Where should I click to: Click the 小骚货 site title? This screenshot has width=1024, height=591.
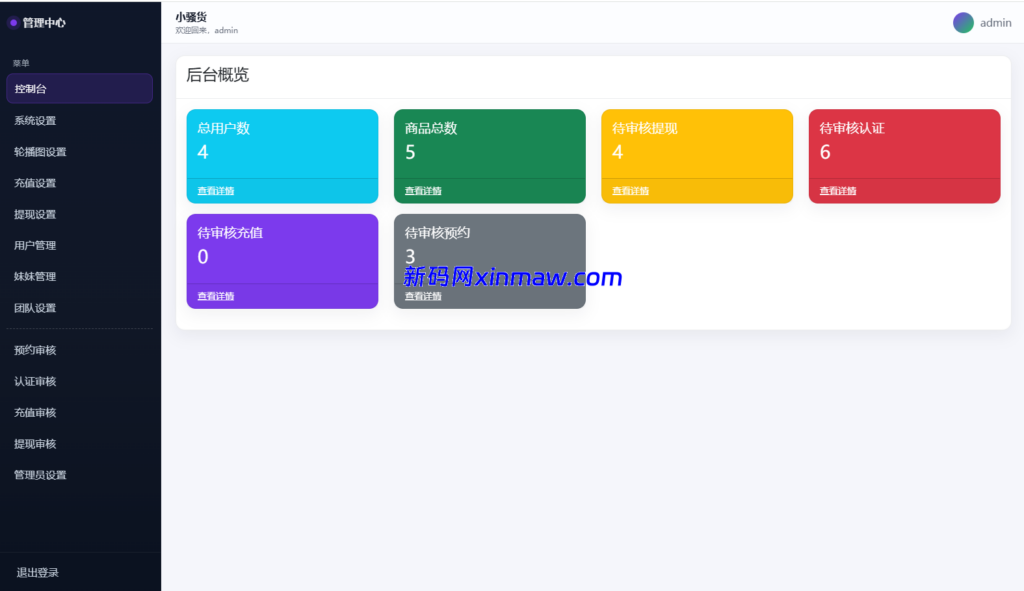[191, 17]
